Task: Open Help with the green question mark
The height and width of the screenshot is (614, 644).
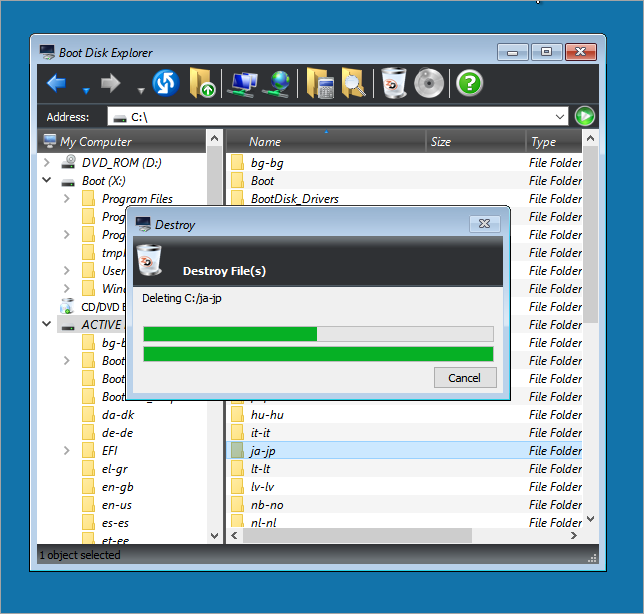Action: point(469,83)
